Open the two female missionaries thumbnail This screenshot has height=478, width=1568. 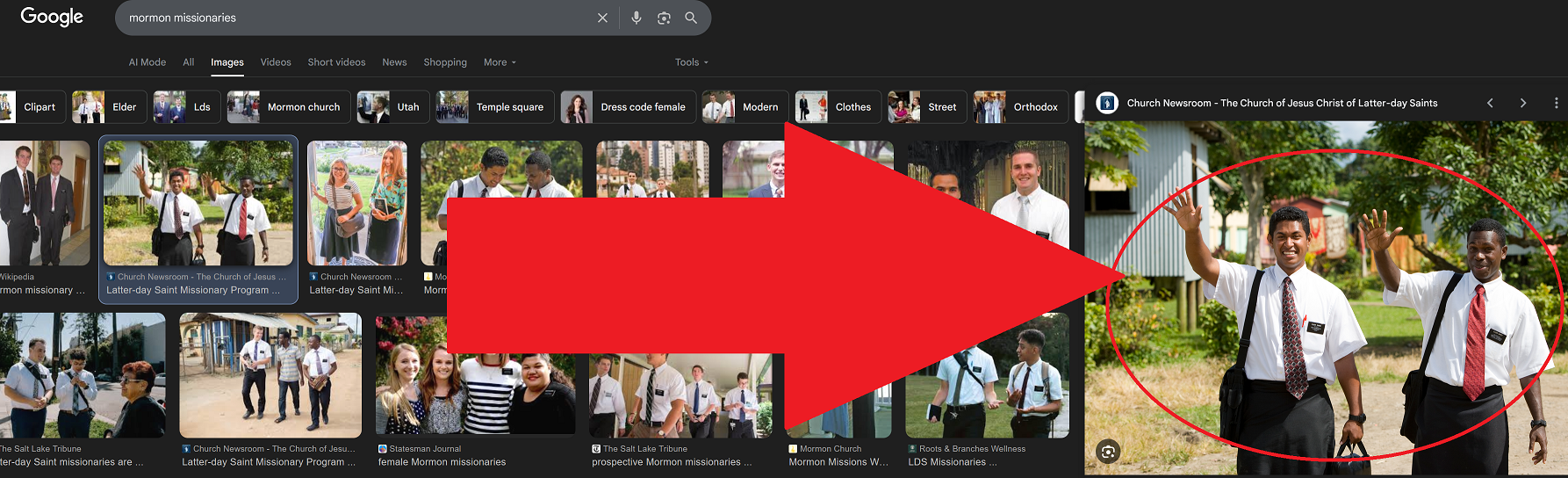click(x=357, y=203)
